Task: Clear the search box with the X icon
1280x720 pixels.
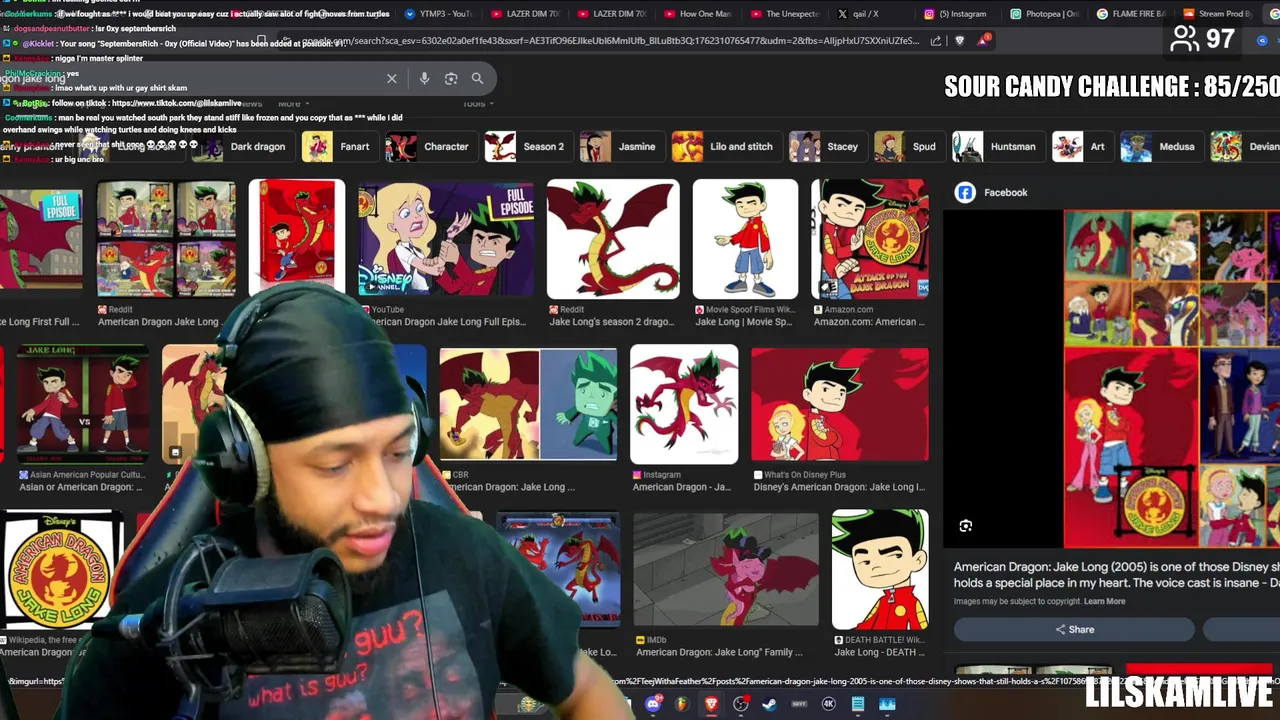Action: 392,78
